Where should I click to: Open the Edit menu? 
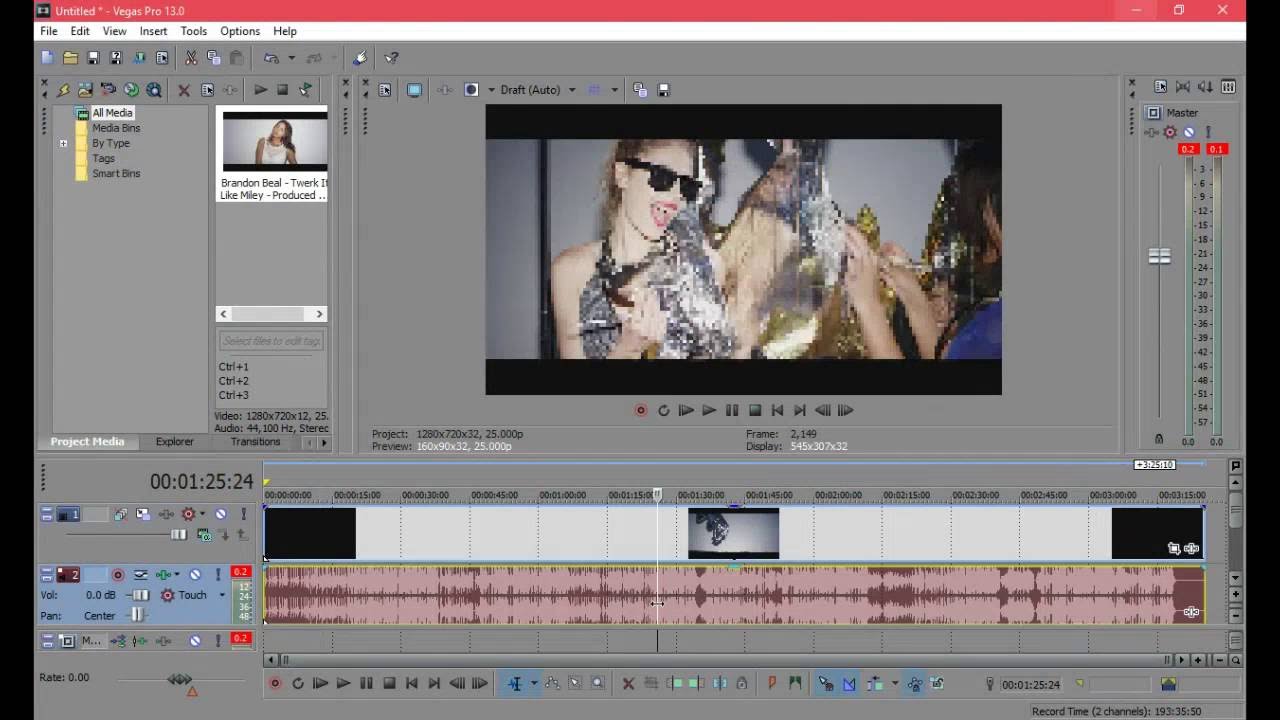(80, 31)
